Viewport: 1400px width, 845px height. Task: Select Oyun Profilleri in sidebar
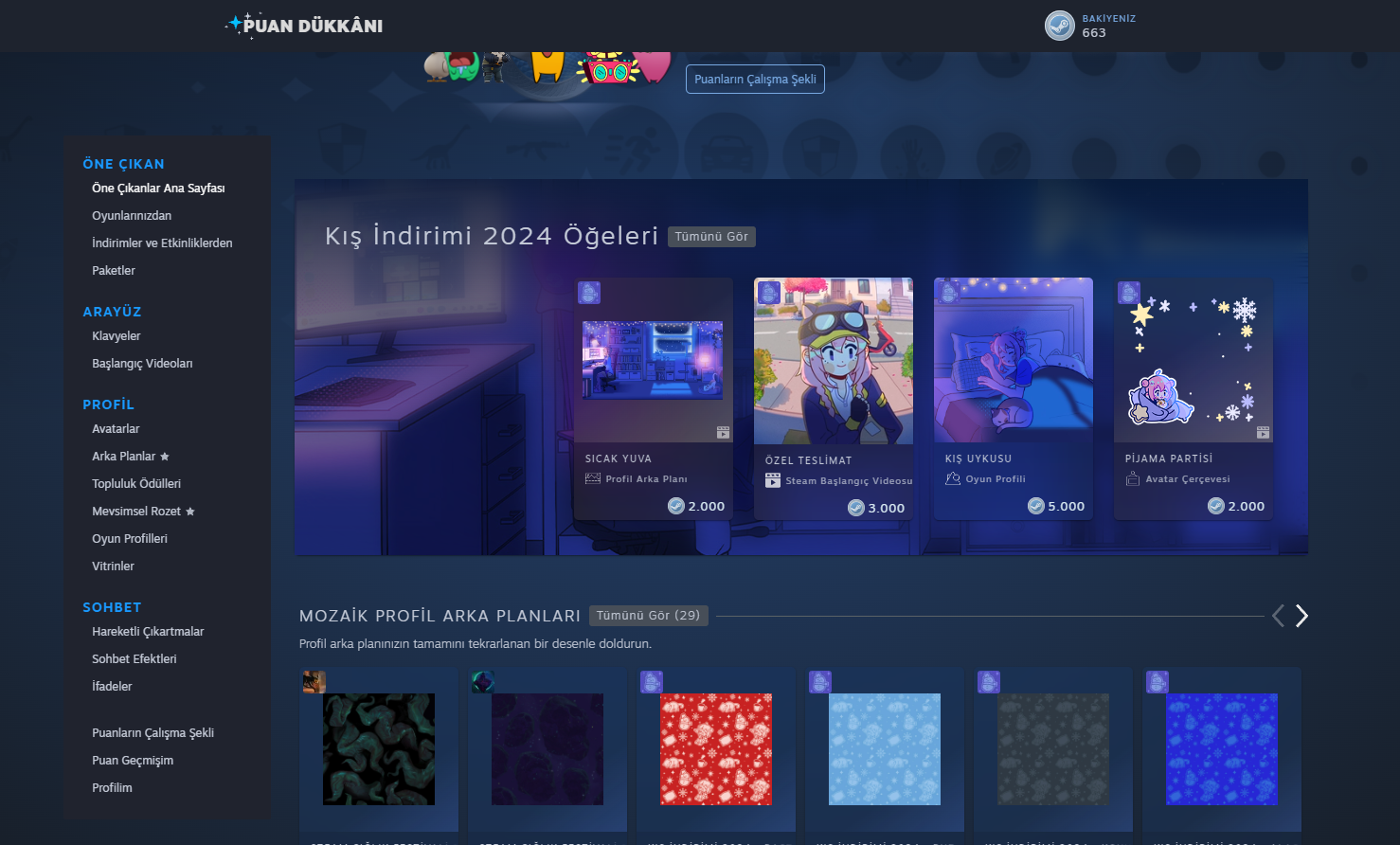point(130,539)
